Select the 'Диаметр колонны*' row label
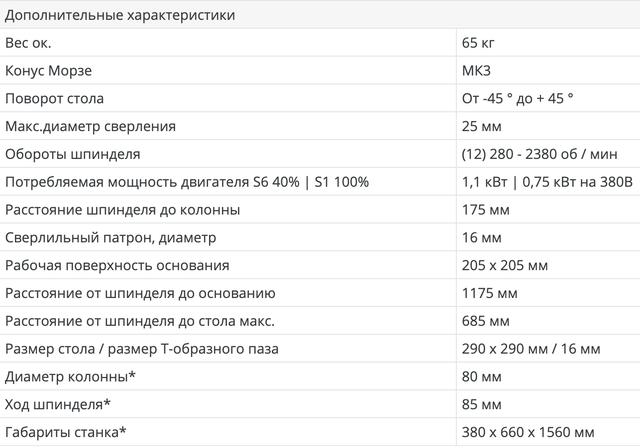640x448 pixels. [70, 377]
